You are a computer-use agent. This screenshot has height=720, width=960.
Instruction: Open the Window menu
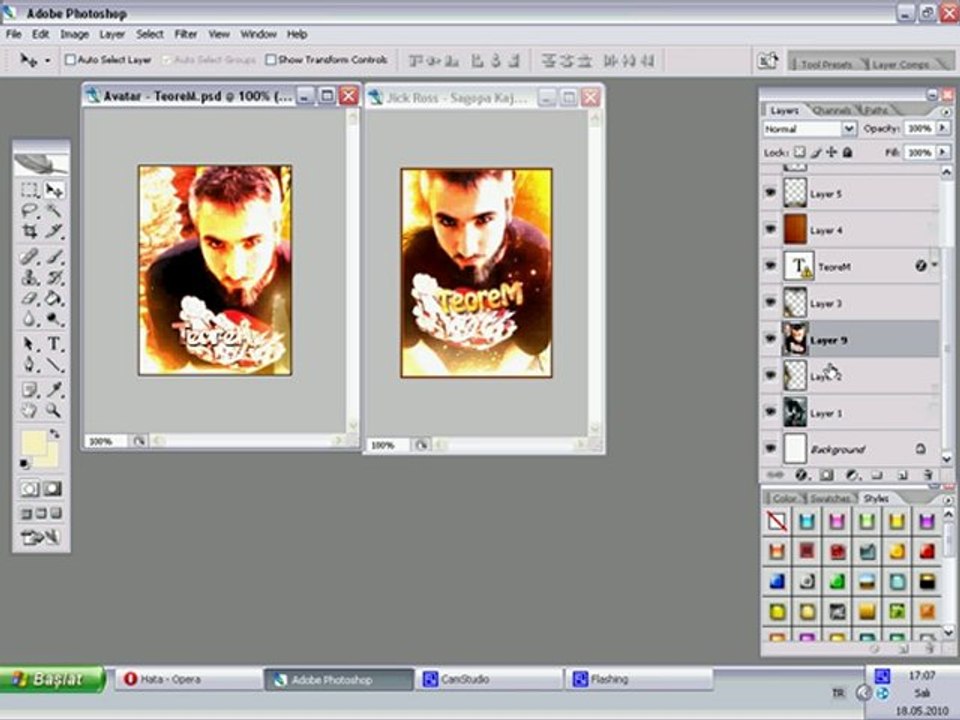click(258, 34)
